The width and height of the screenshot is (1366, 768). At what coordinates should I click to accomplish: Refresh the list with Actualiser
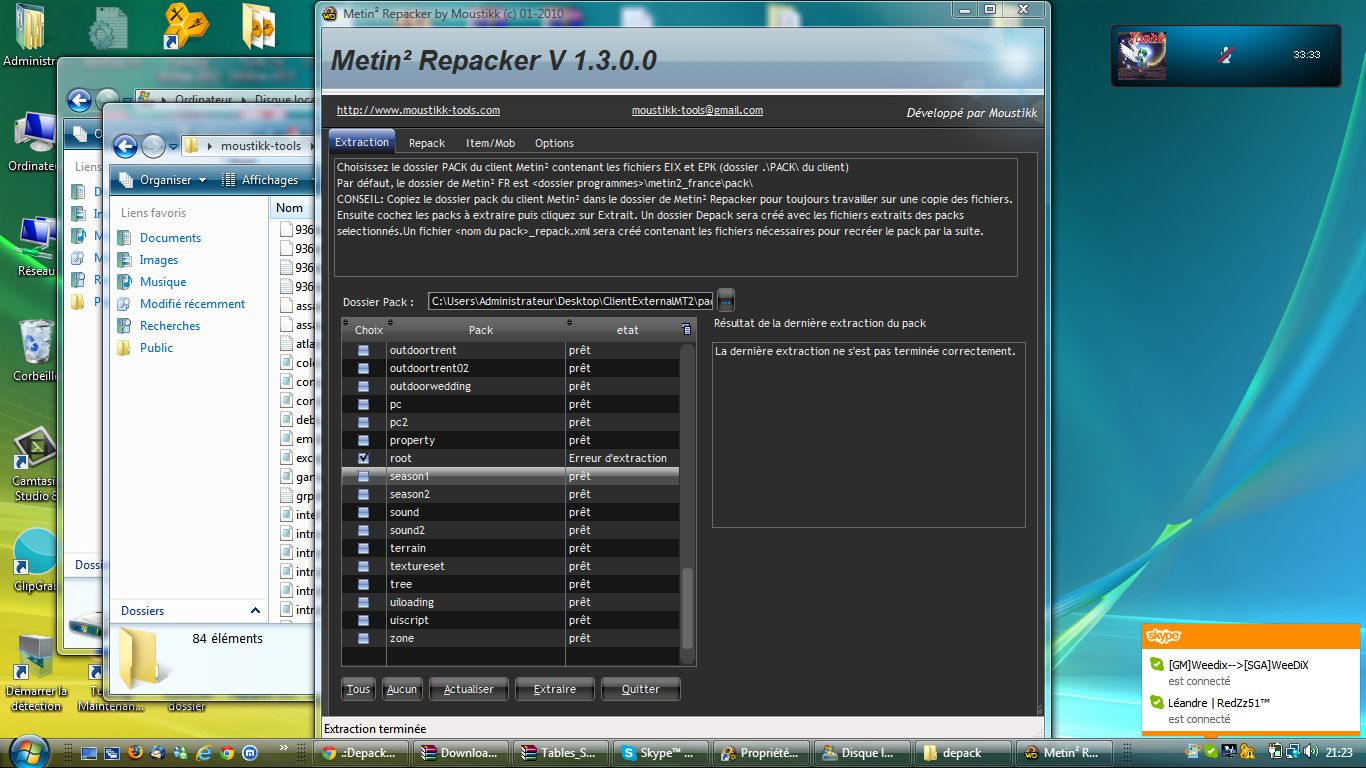pyautogui.click(x=468, y=689)
